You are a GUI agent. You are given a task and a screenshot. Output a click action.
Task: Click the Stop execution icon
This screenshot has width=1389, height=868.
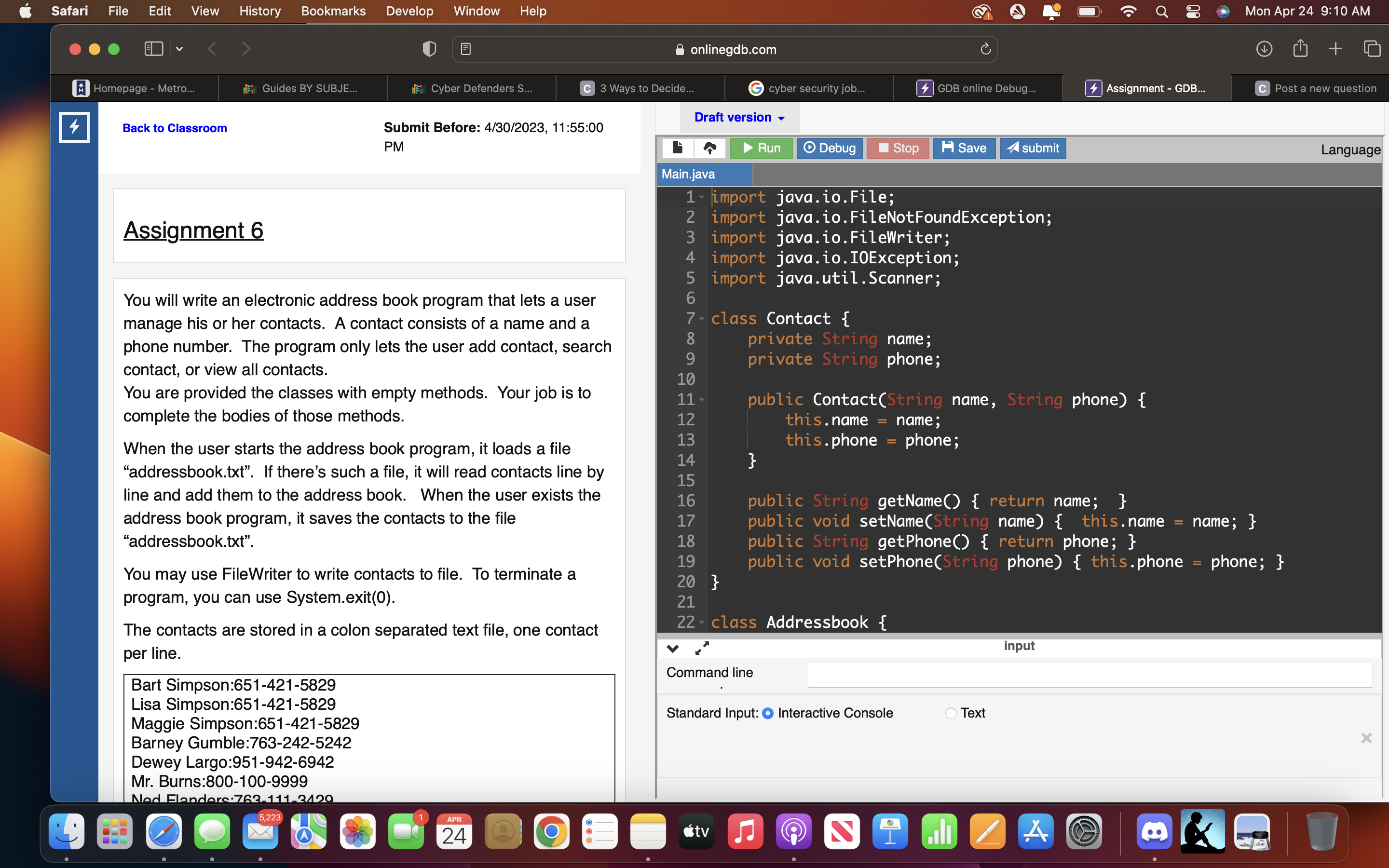(898, 148)
